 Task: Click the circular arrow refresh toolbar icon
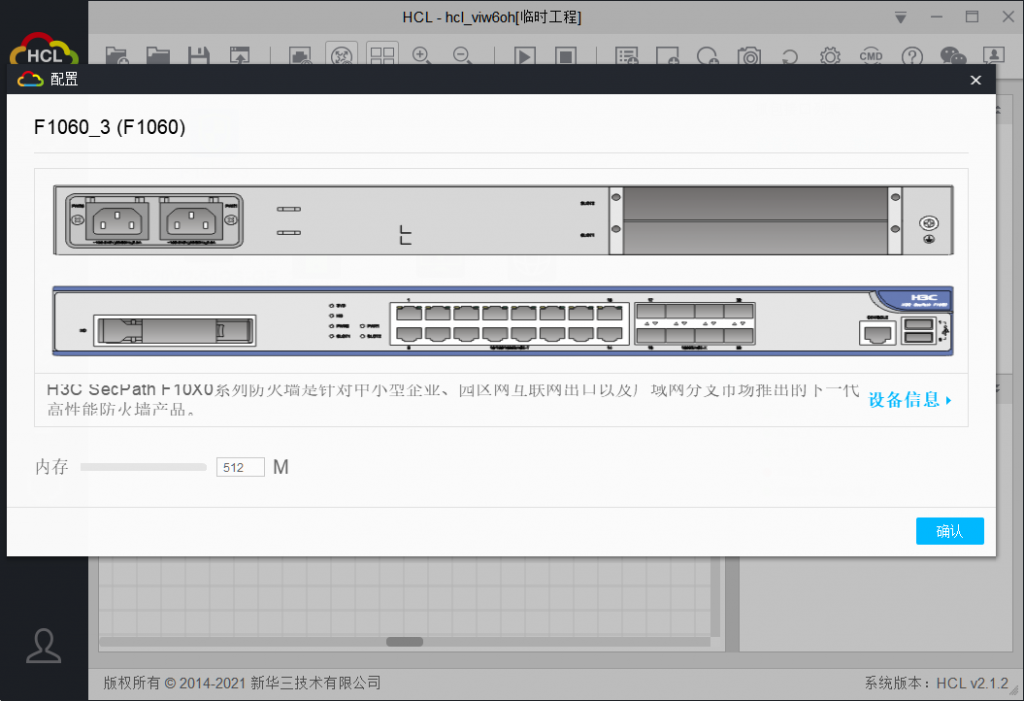pos(790,56)
